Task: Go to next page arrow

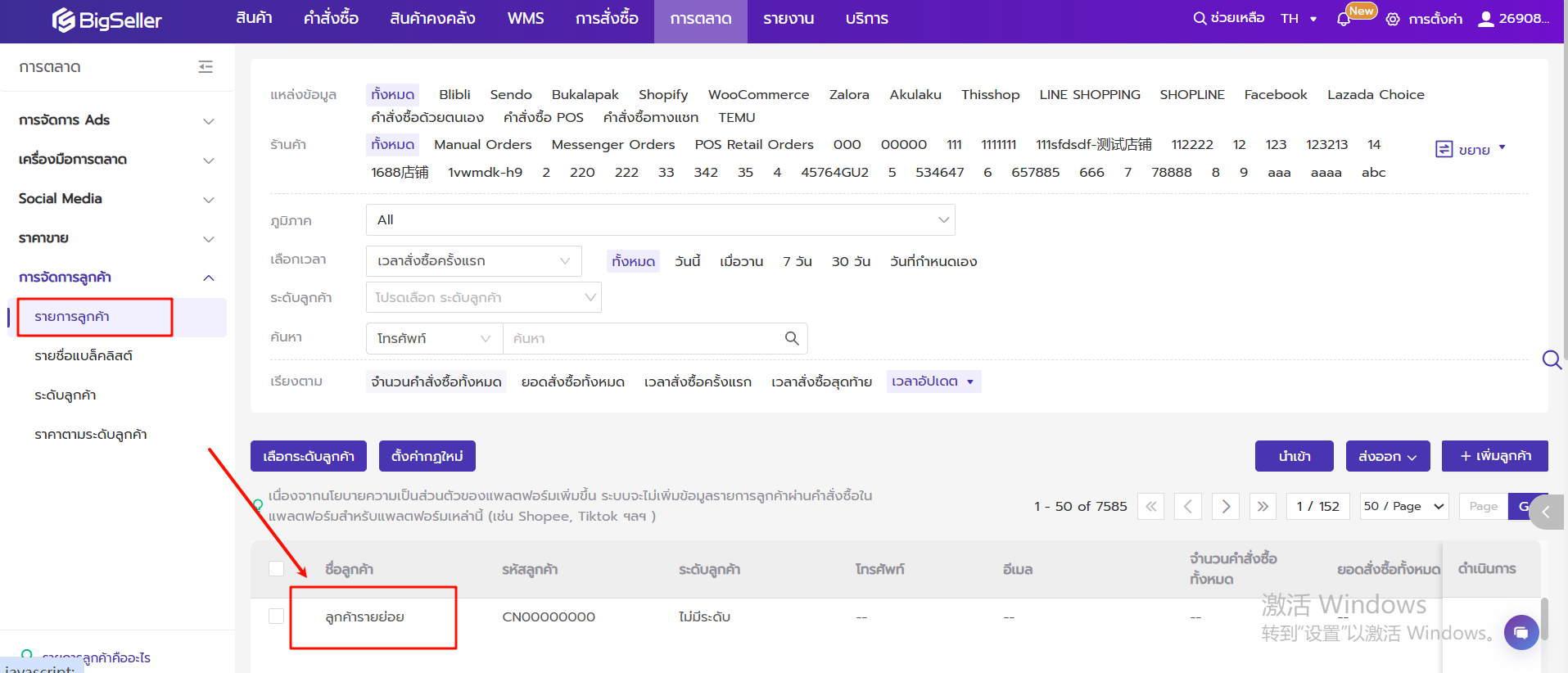Action: 1226,506
